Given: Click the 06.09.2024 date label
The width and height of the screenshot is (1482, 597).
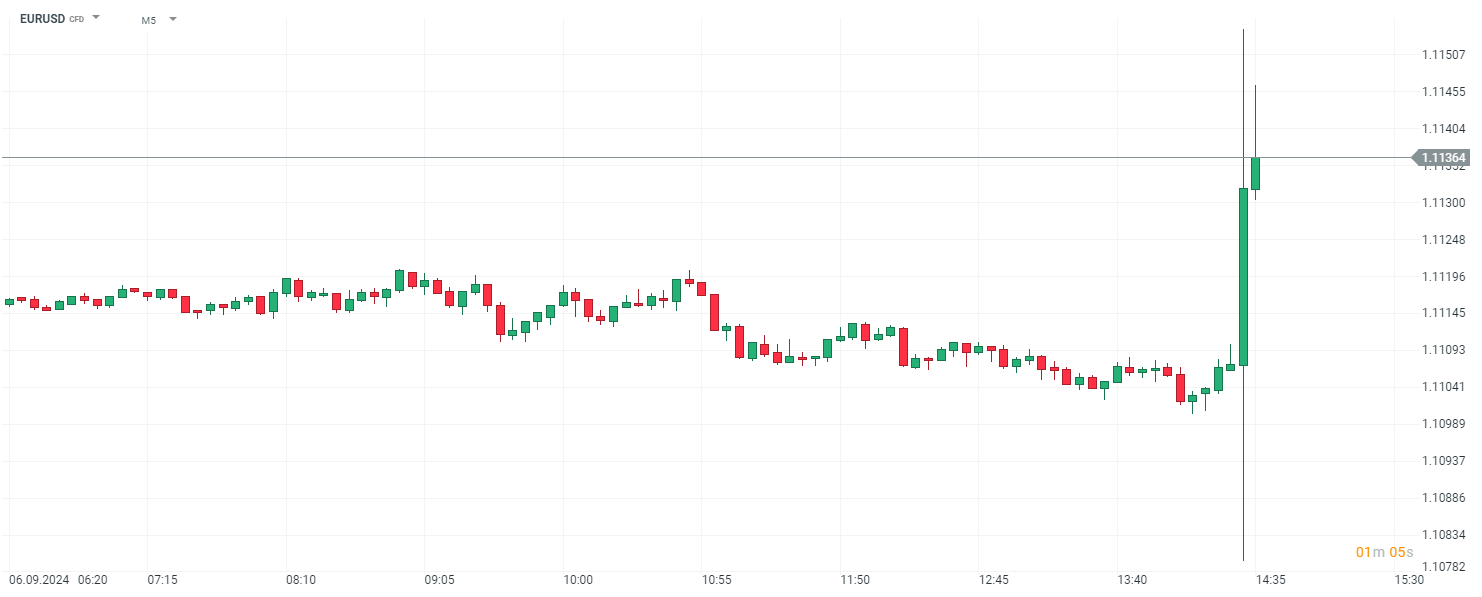Looking at the screenshot, I should 37,580.
